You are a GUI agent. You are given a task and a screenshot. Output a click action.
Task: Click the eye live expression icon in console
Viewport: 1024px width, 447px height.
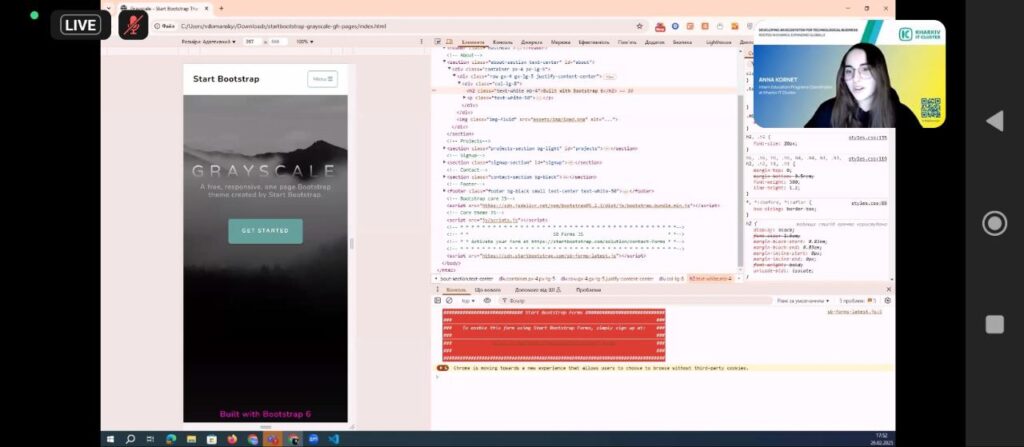click(x=487, y=301)
